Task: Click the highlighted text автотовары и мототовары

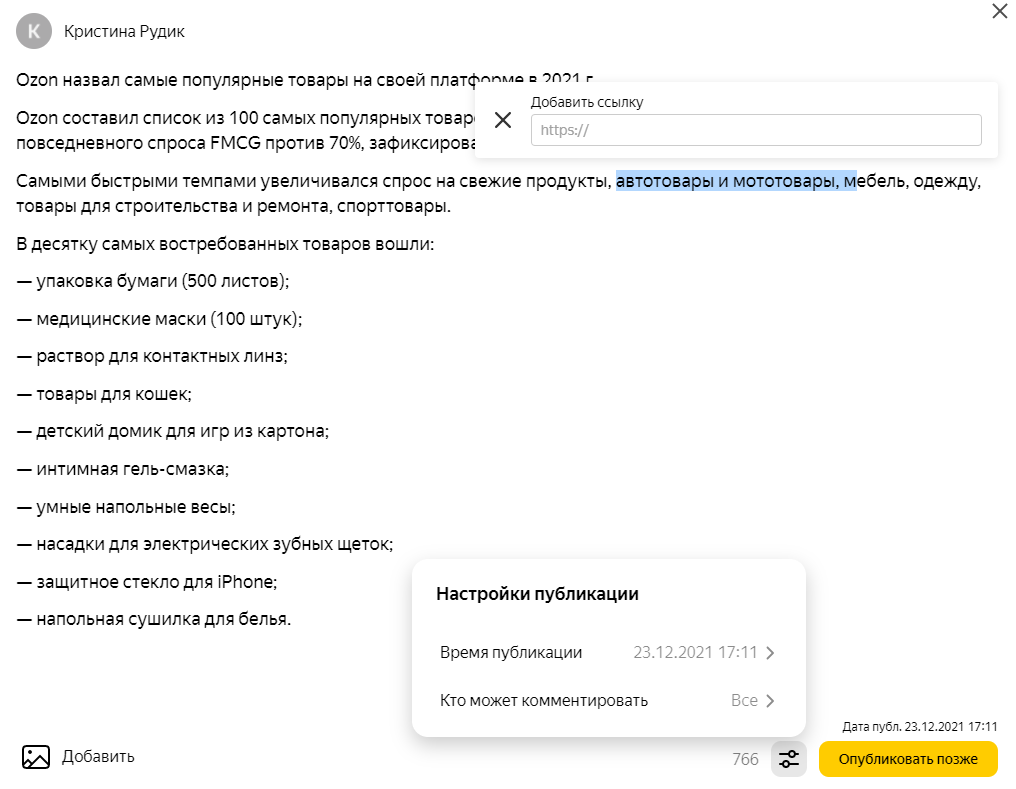Action: [735, 182]
